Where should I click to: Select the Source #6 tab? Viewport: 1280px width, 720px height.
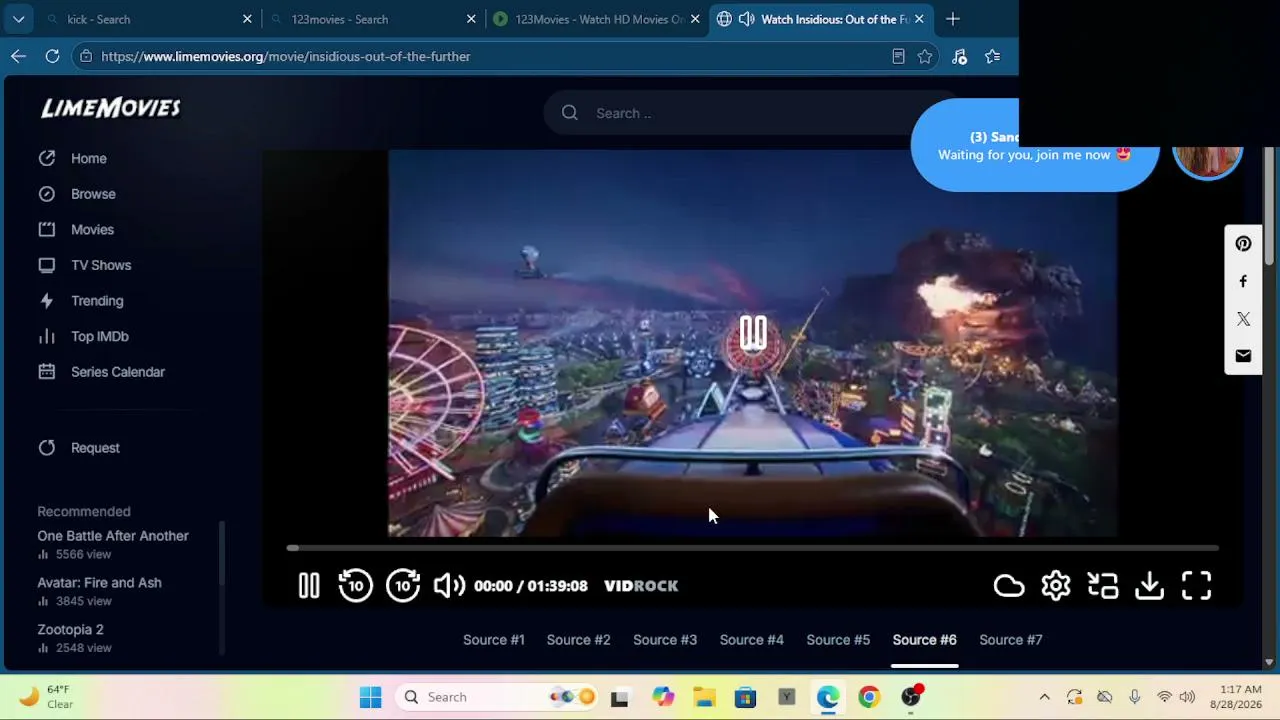click(925, 640)
